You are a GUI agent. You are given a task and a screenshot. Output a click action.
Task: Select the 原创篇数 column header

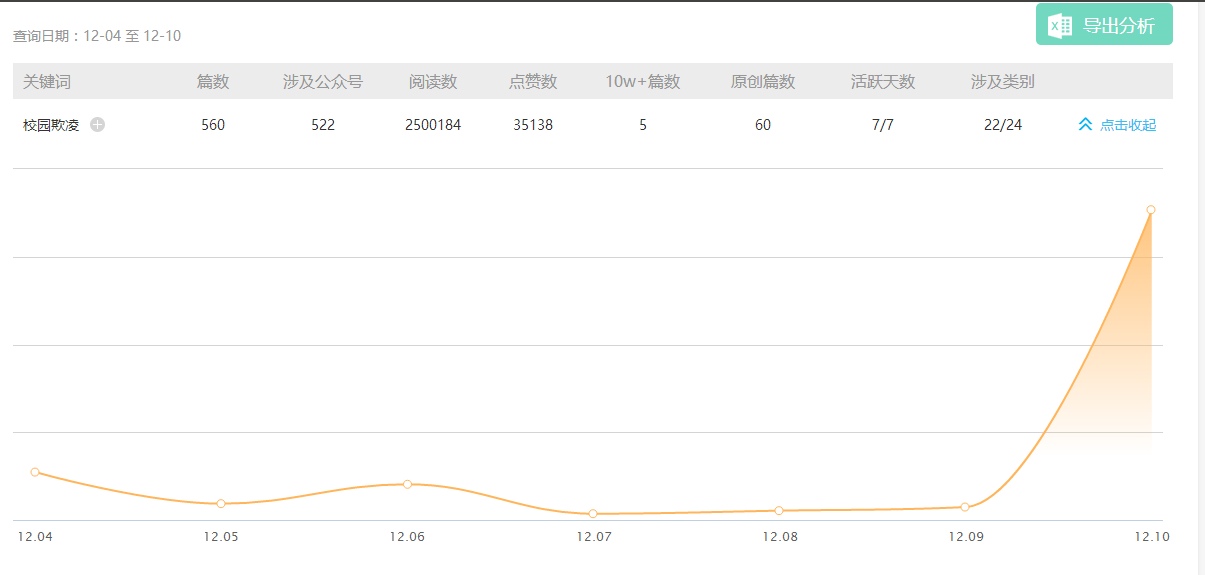(763, 82)
